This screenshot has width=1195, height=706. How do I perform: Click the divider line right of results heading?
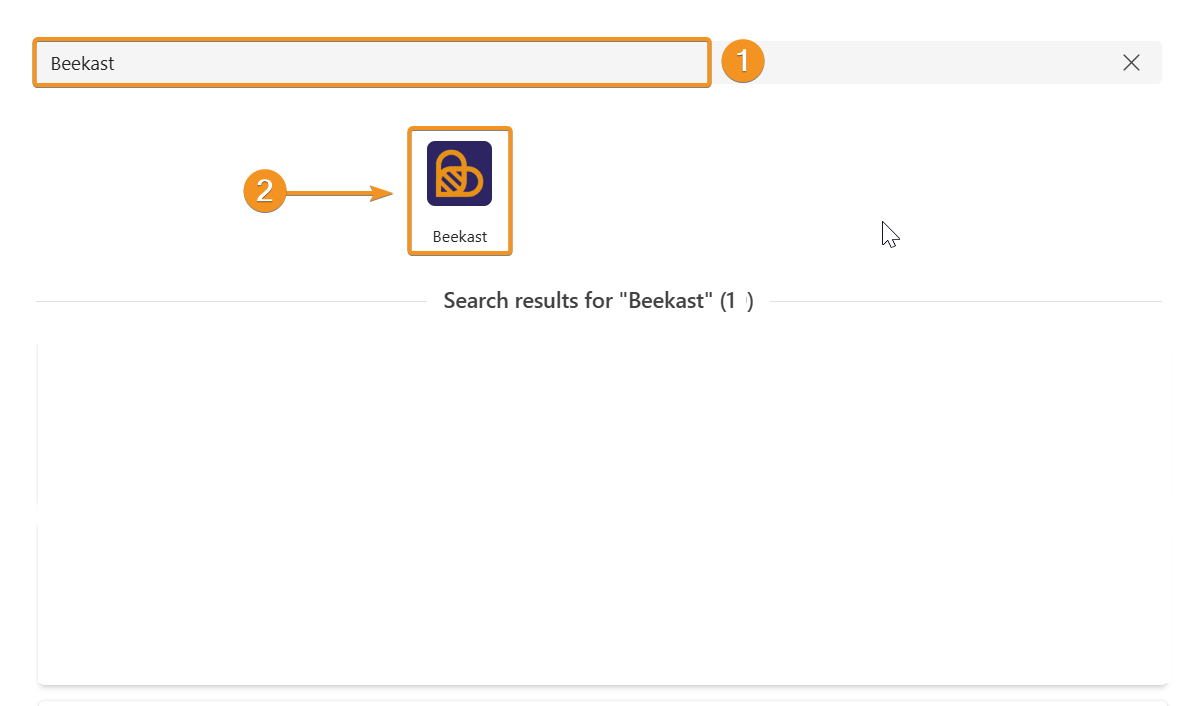click(x=966, y=301)
